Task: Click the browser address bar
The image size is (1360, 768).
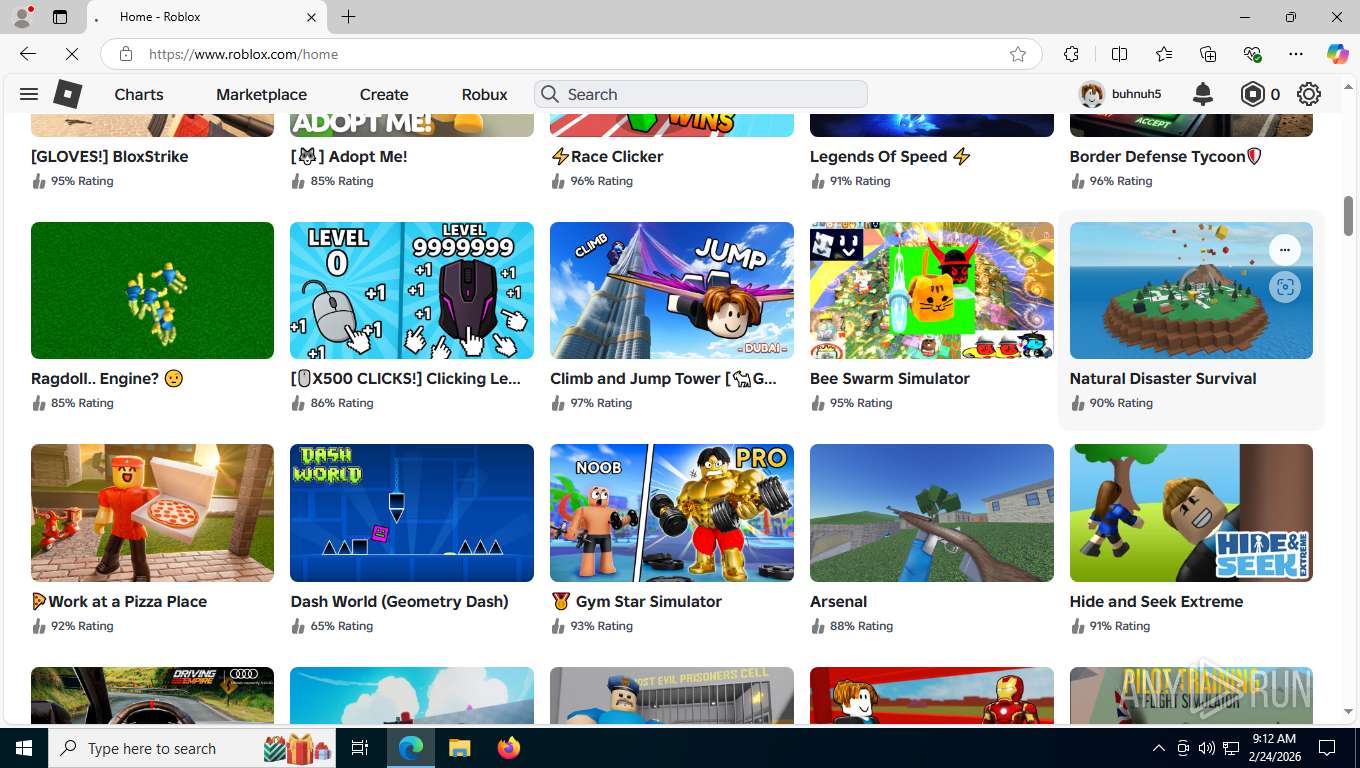Action: [570, 54]
